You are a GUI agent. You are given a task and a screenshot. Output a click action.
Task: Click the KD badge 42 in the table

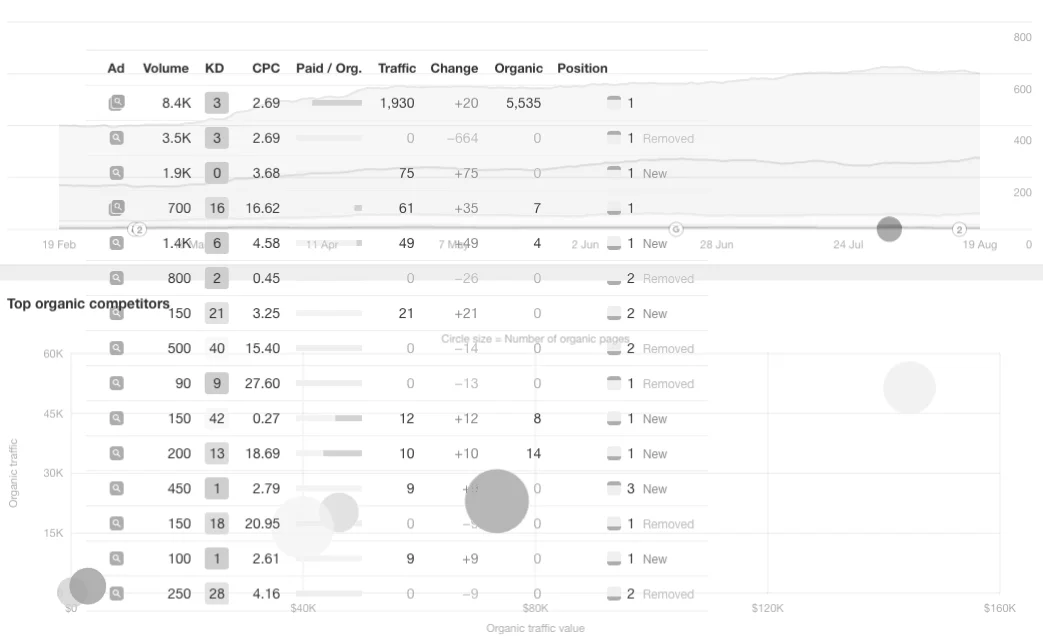(217, 418)
